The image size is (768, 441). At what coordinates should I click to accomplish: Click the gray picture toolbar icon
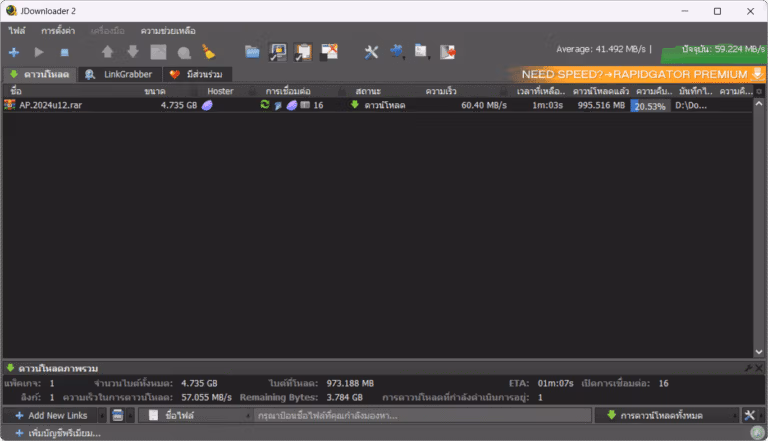click(158, 52)
